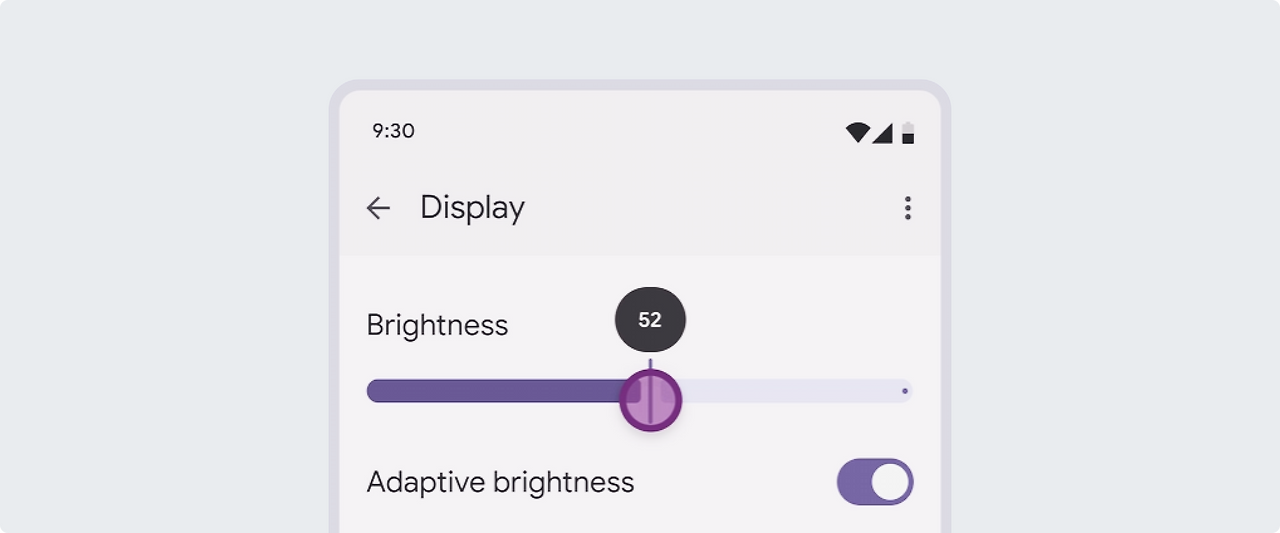Viewport: 1280px width, 533px height.
Task: Click empty app bar space right of Display title
Action: 710,208
